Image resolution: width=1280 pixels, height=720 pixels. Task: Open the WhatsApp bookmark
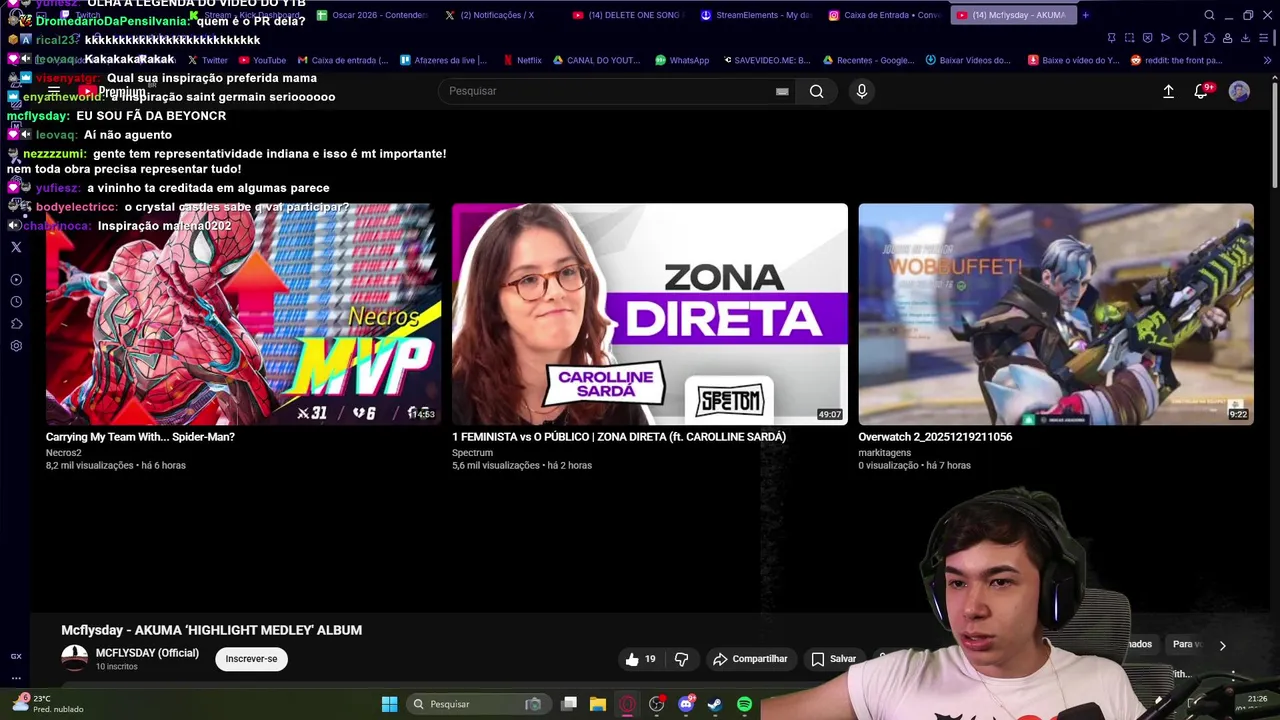[682, 60]
